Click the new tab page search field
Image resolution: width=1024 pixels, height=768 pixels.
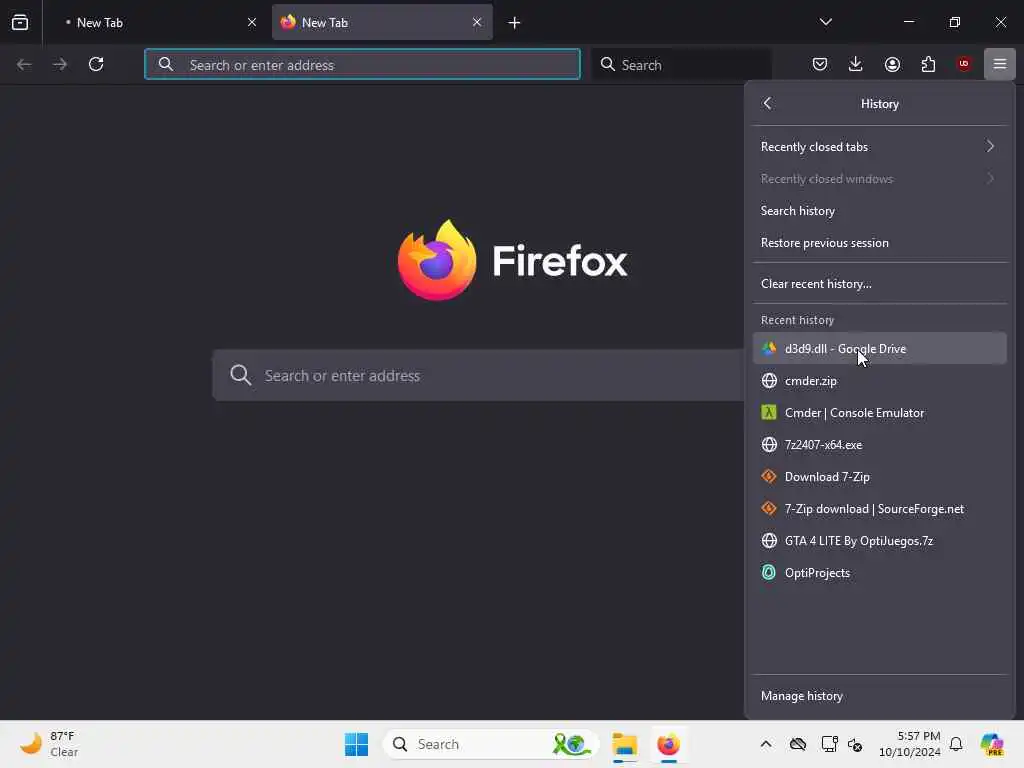point(478,376)
